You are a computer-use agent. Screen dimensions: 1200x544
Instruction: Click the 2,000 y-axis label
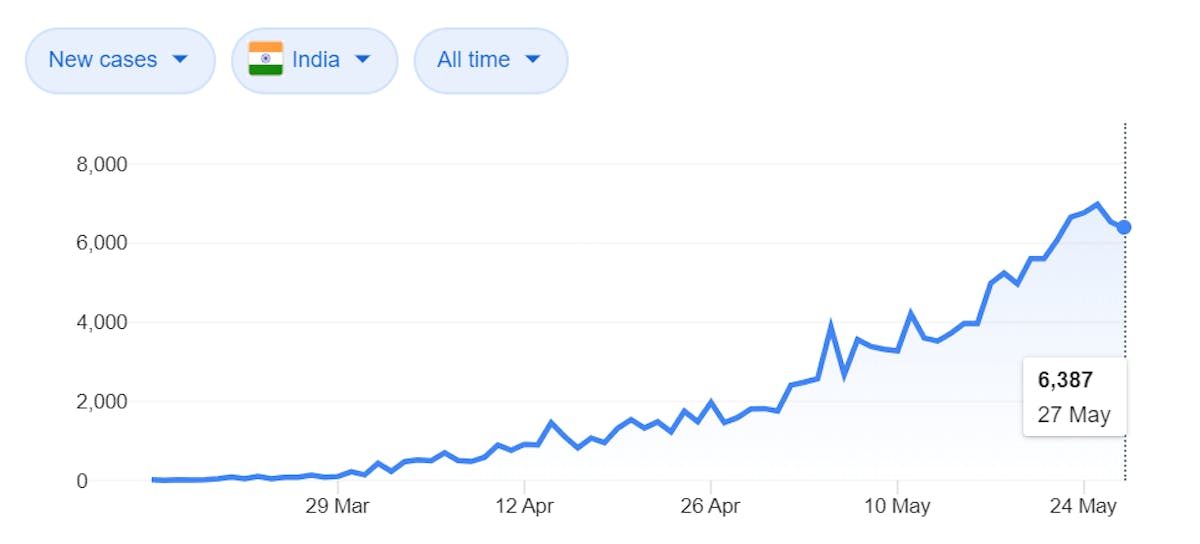click(x=103, y=402)
